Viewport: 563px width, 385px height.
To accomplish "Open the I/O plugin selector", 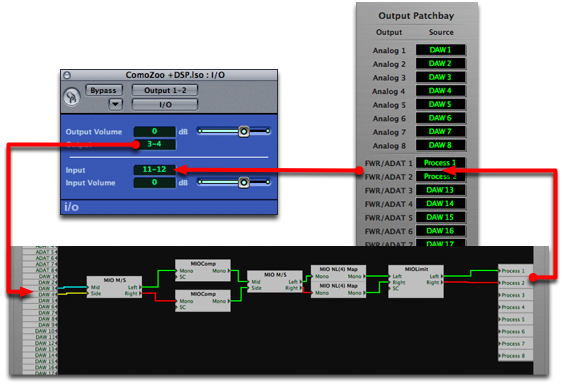I will point(165,105).
